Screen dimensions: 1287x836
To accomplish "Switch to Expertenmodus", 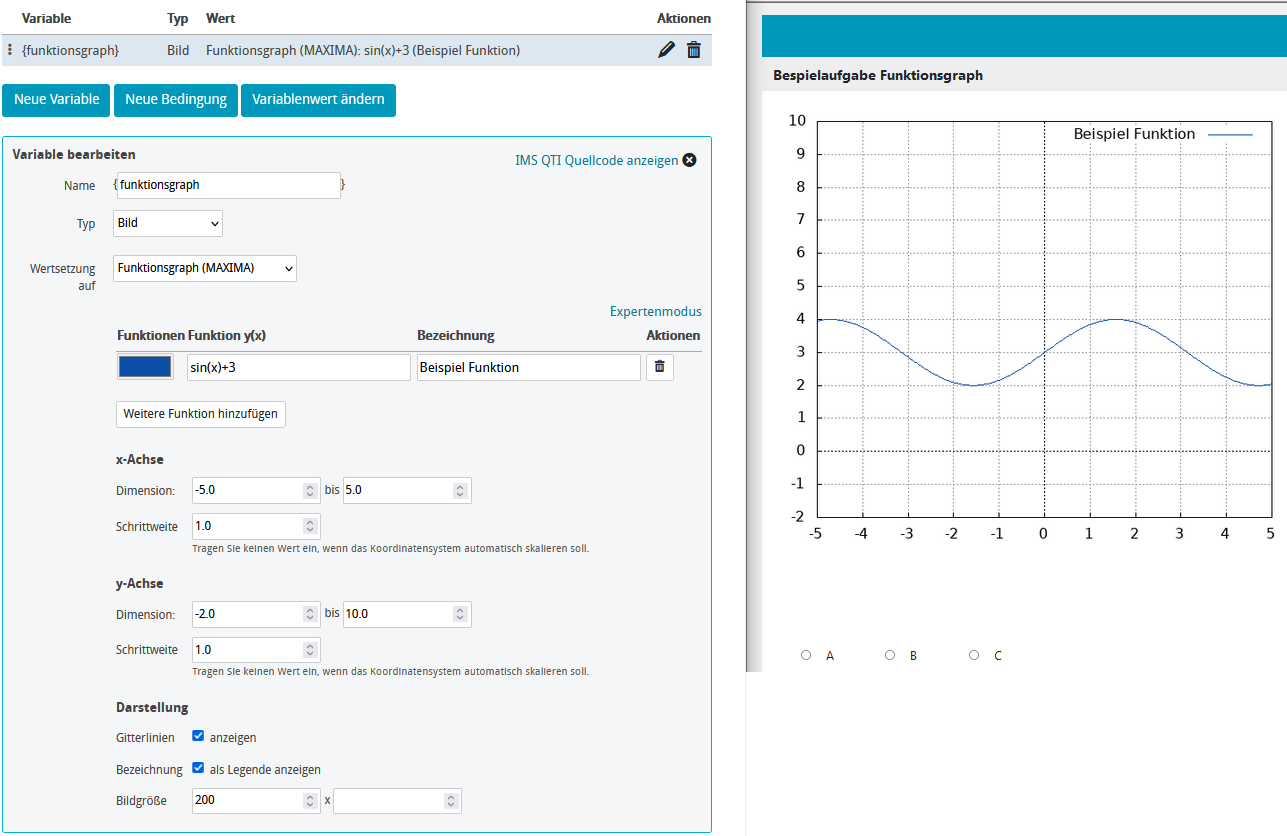I will 655,311.
